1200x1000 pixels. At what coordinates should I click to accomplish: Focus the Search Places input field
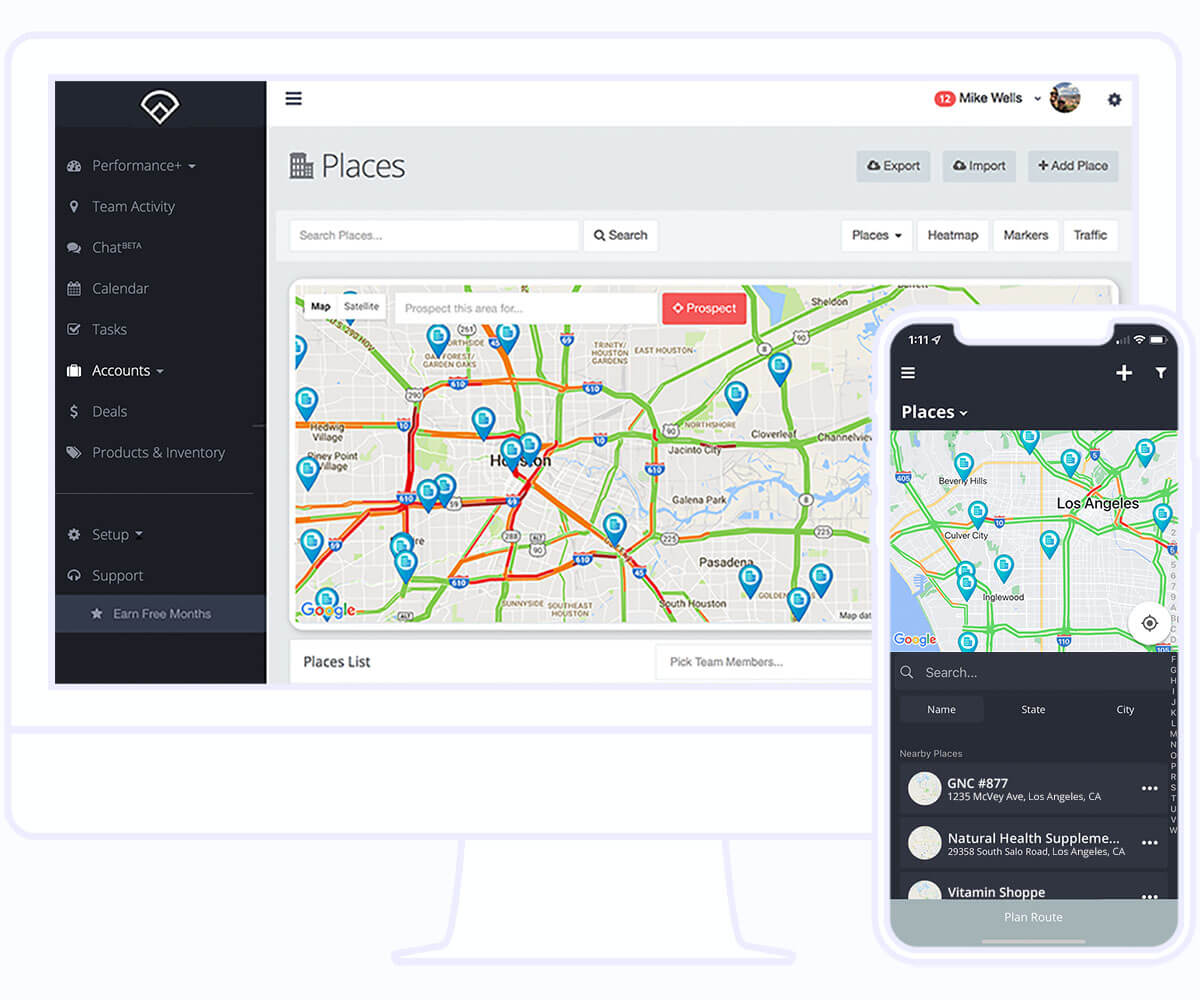434,236
